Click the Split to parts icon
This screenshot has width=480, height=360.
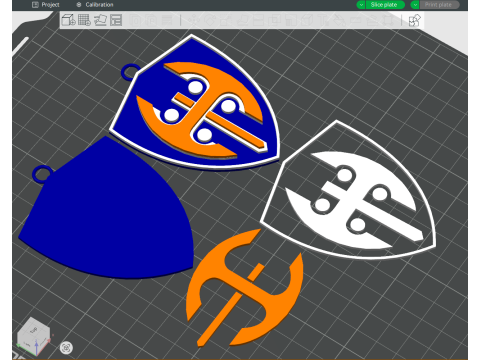point(151,20)
